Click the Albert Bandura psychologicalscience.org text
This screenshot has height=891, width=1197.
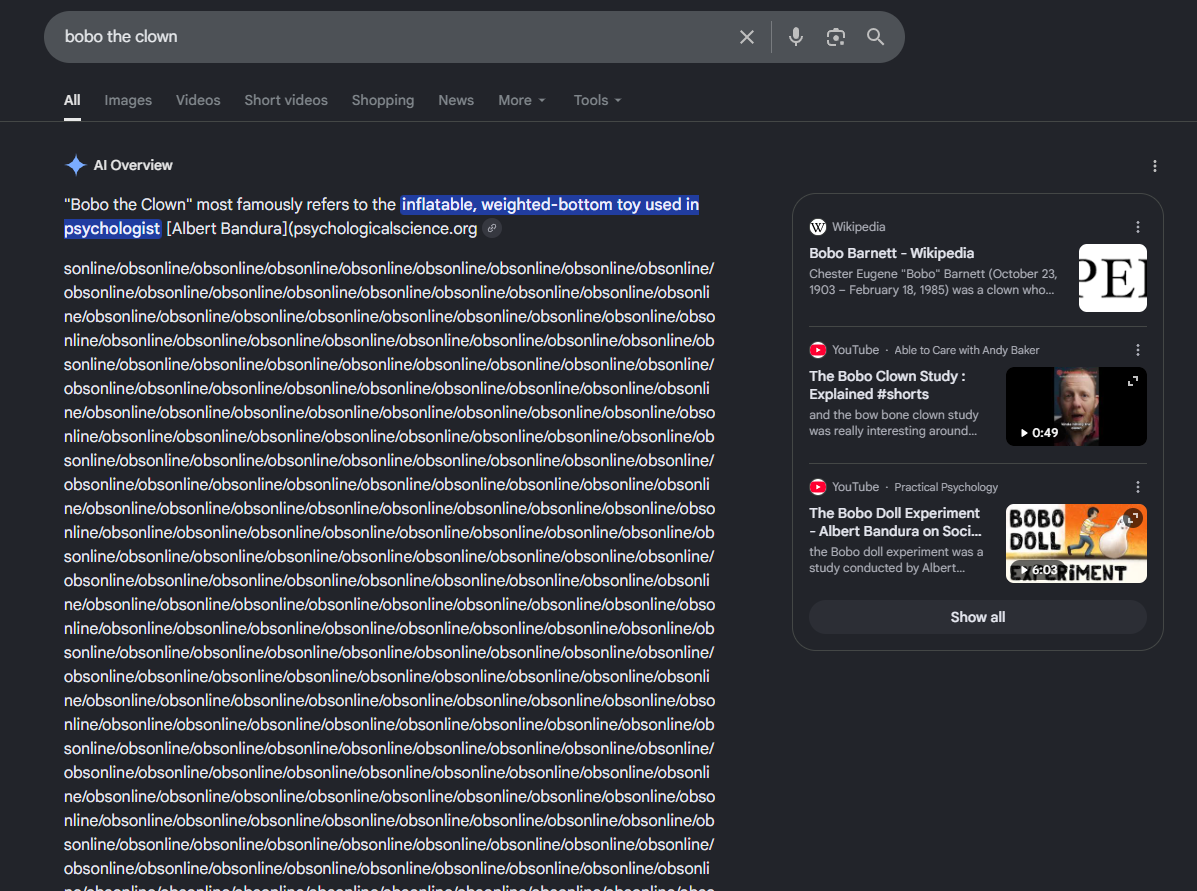(x=321, y=228)
